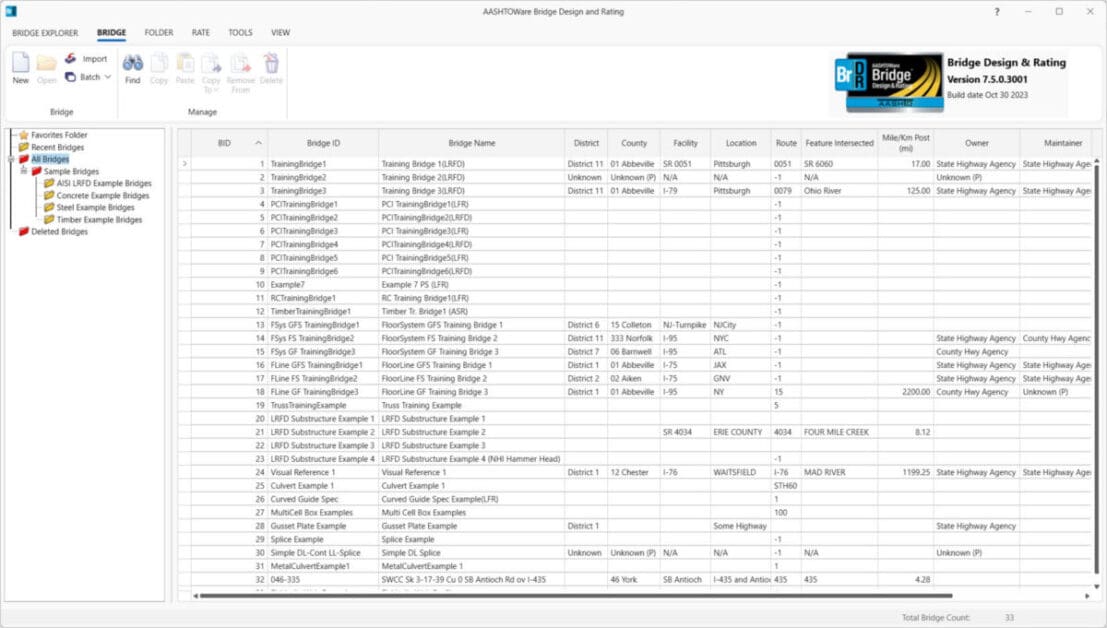Click the New bridge icon
The width and height of the screenshot is (1107, 628).
(x=20, y=63)
